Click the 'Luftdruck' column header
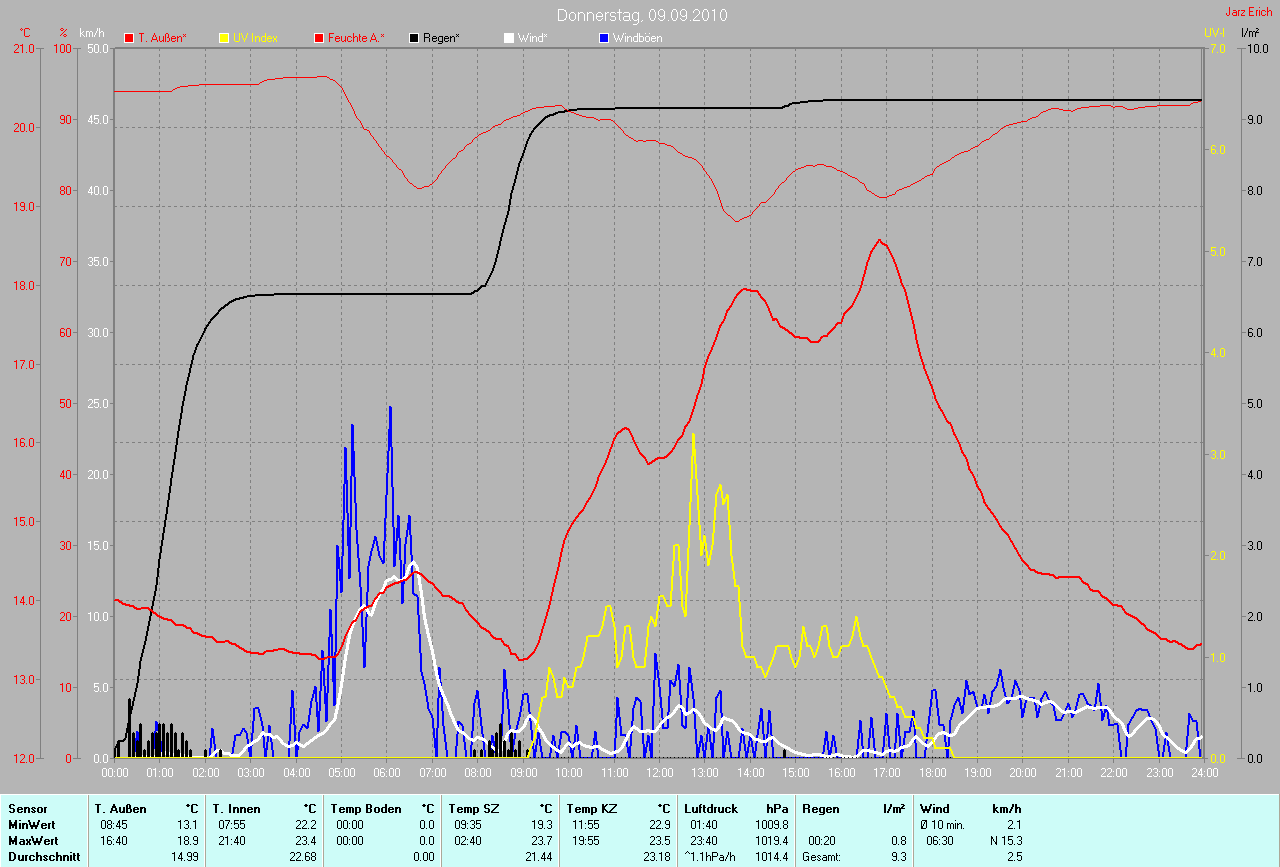Screen dimensions: 1280x867 712,808
